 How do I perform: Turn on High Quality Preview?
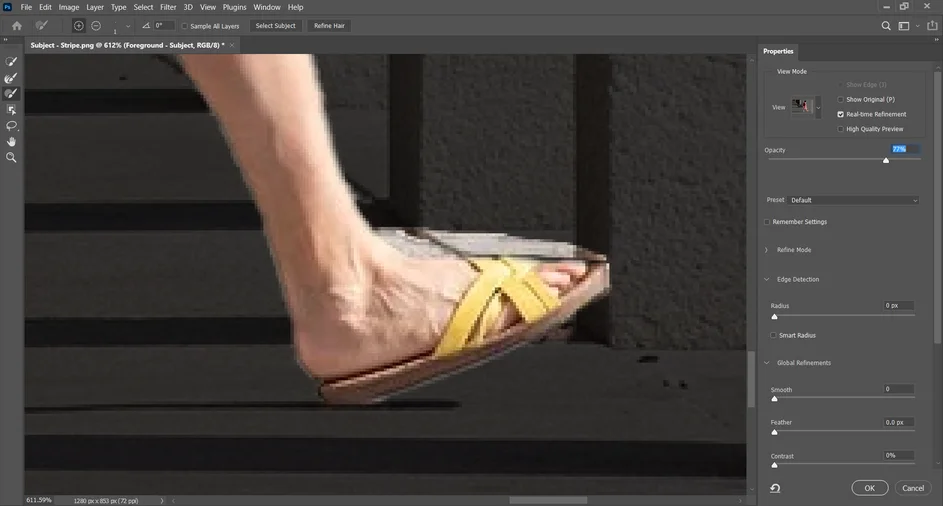tap(841, 129)
